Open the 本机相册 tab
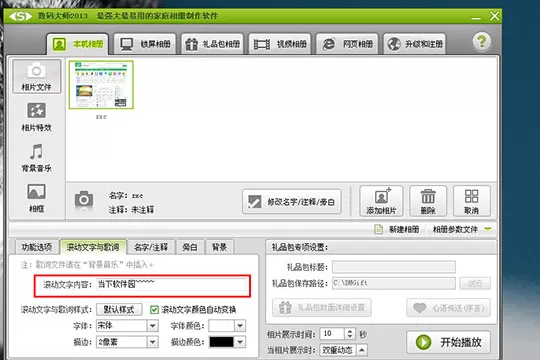The height and width of the screenshot is (360, 540). 77,44
